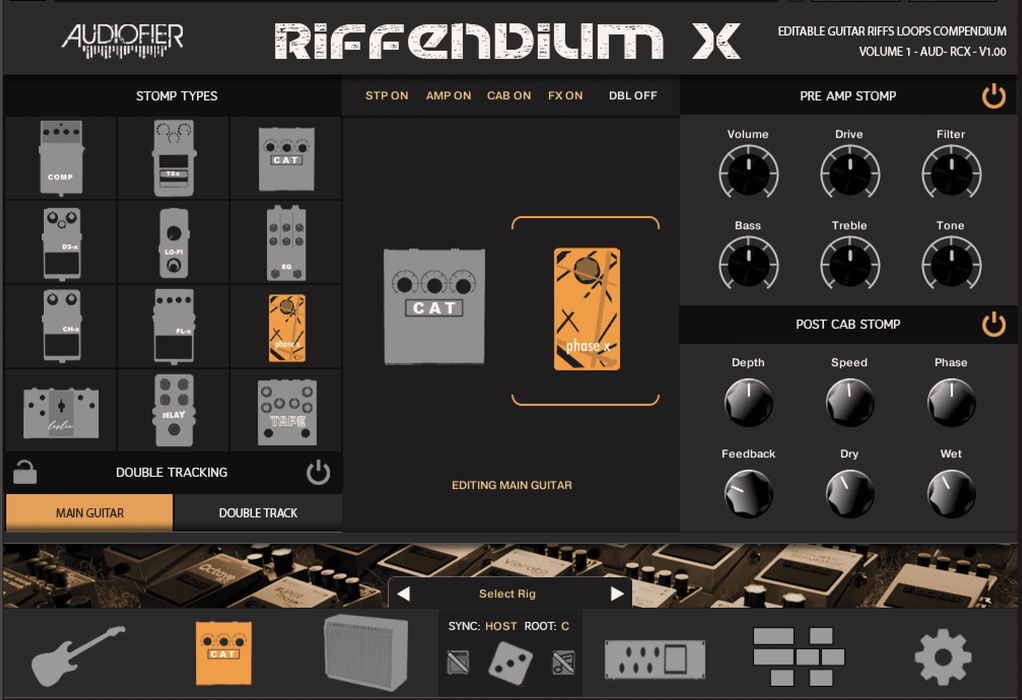The height and width of the screenshot is (700, 1022).
Task: Open the rack effects unit page
Action: pyautogui.click(x=655, y=660)
